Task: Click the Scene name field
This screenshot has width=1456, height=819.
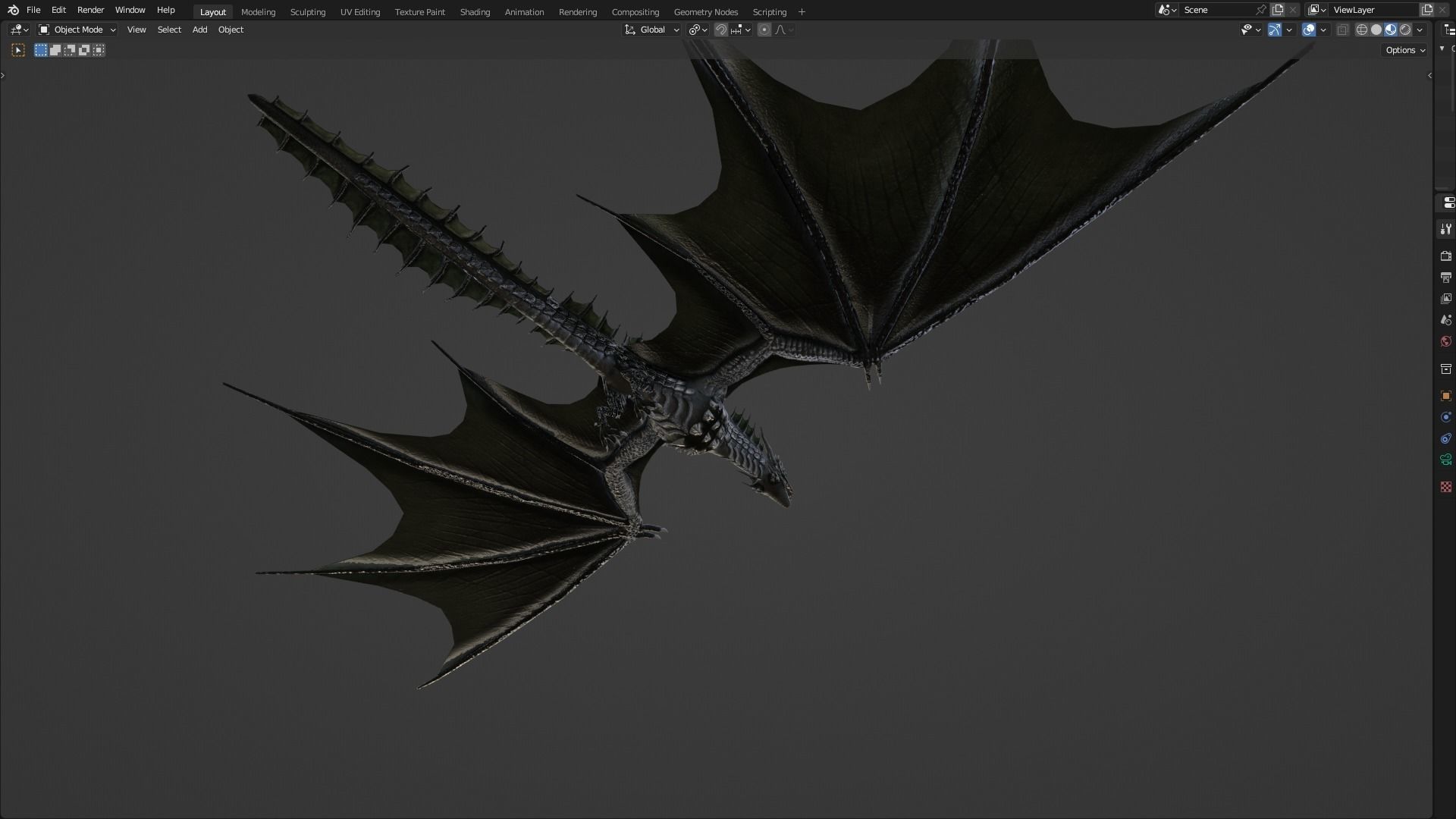Action: pyautogui.click(x=1216, y=10)
